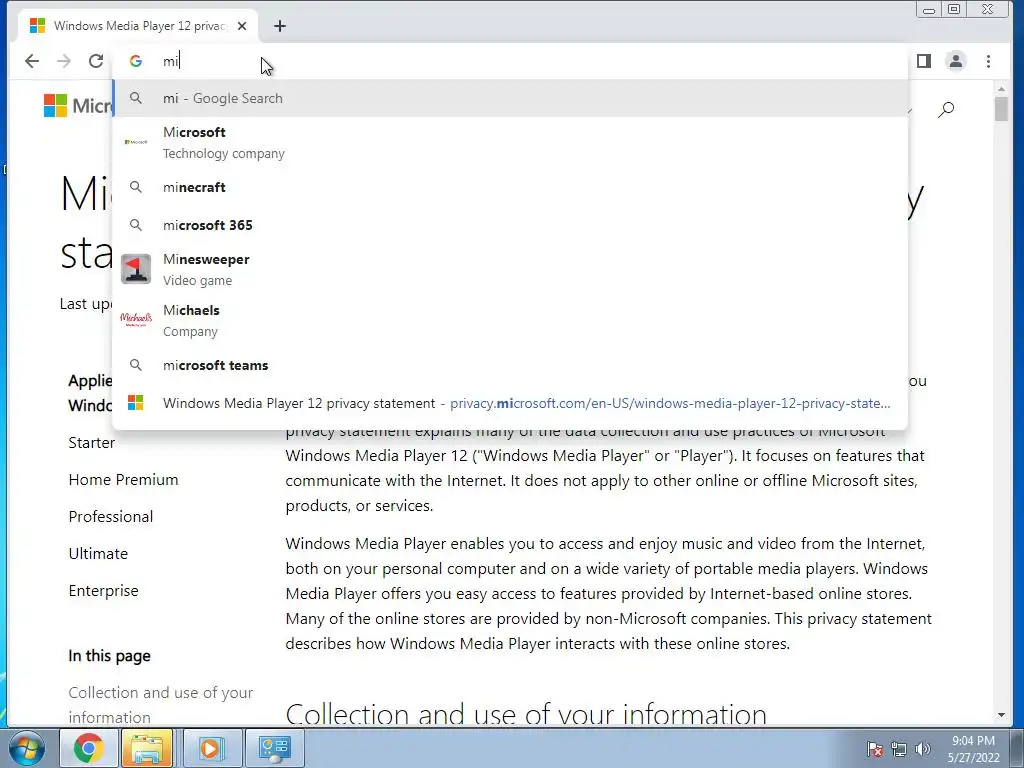
Task: Click the page vertical scrollbar thumb
Action: pyautogui.click(x=1001, y=108)
